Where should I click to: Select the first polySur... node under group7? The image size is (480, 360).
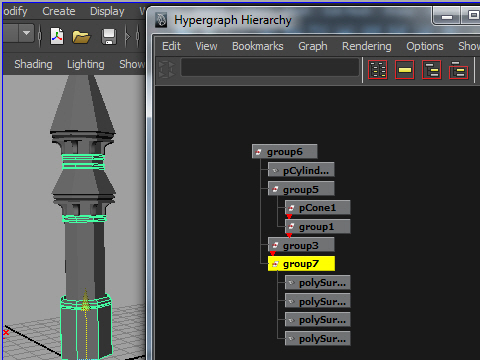click(317, 283)
